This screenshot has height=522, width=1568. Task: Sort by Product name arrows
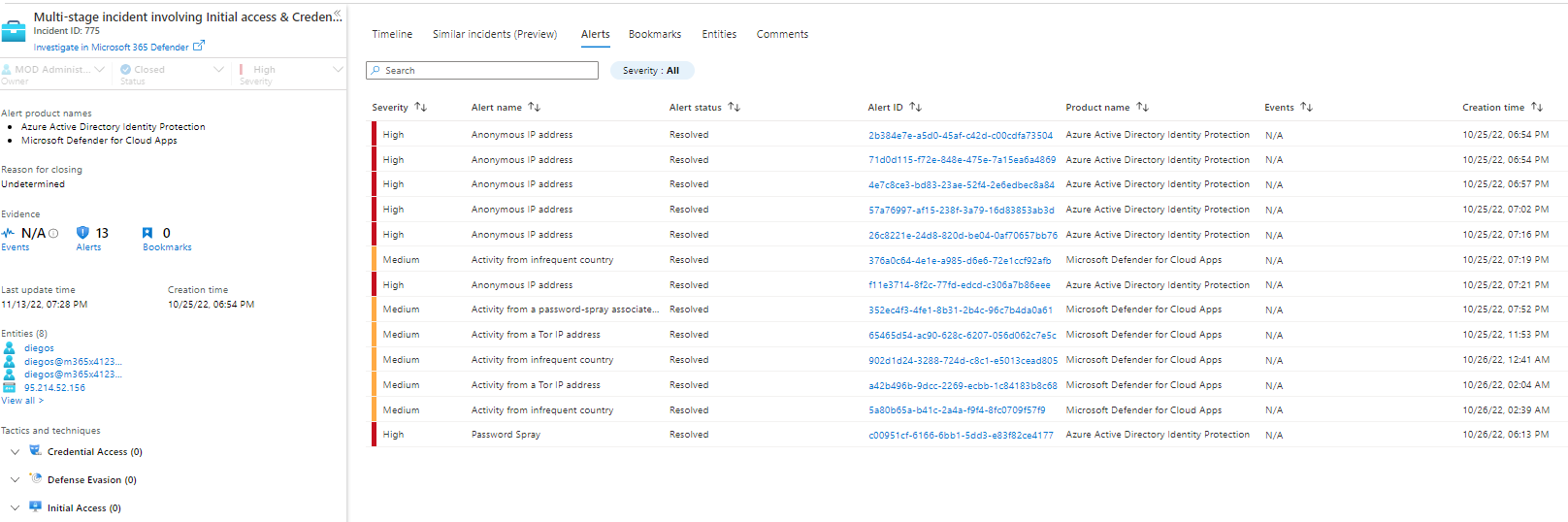point(1142,107)
